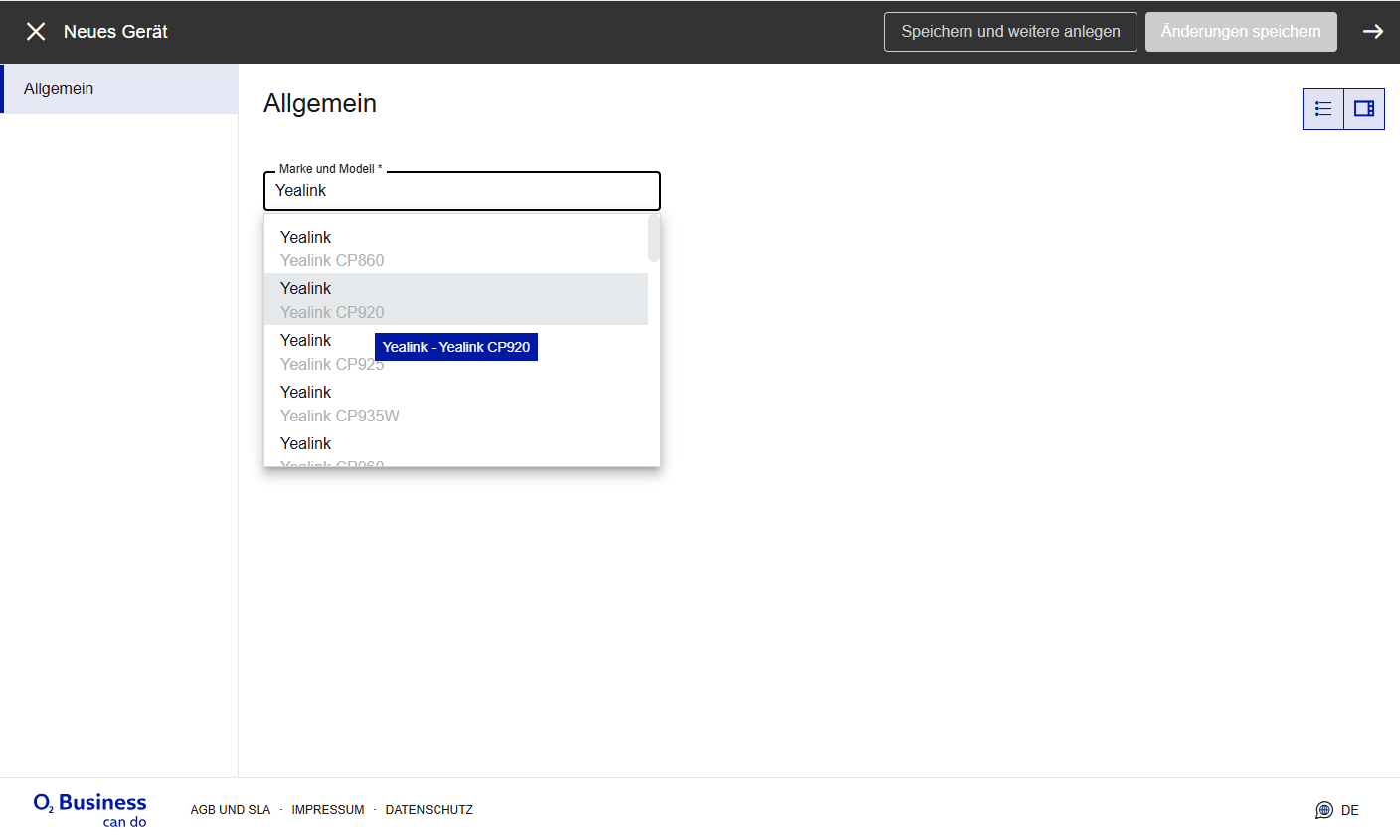
Task: Choose the last partially visible Yealink option
Action: click(x=455, y=450)
